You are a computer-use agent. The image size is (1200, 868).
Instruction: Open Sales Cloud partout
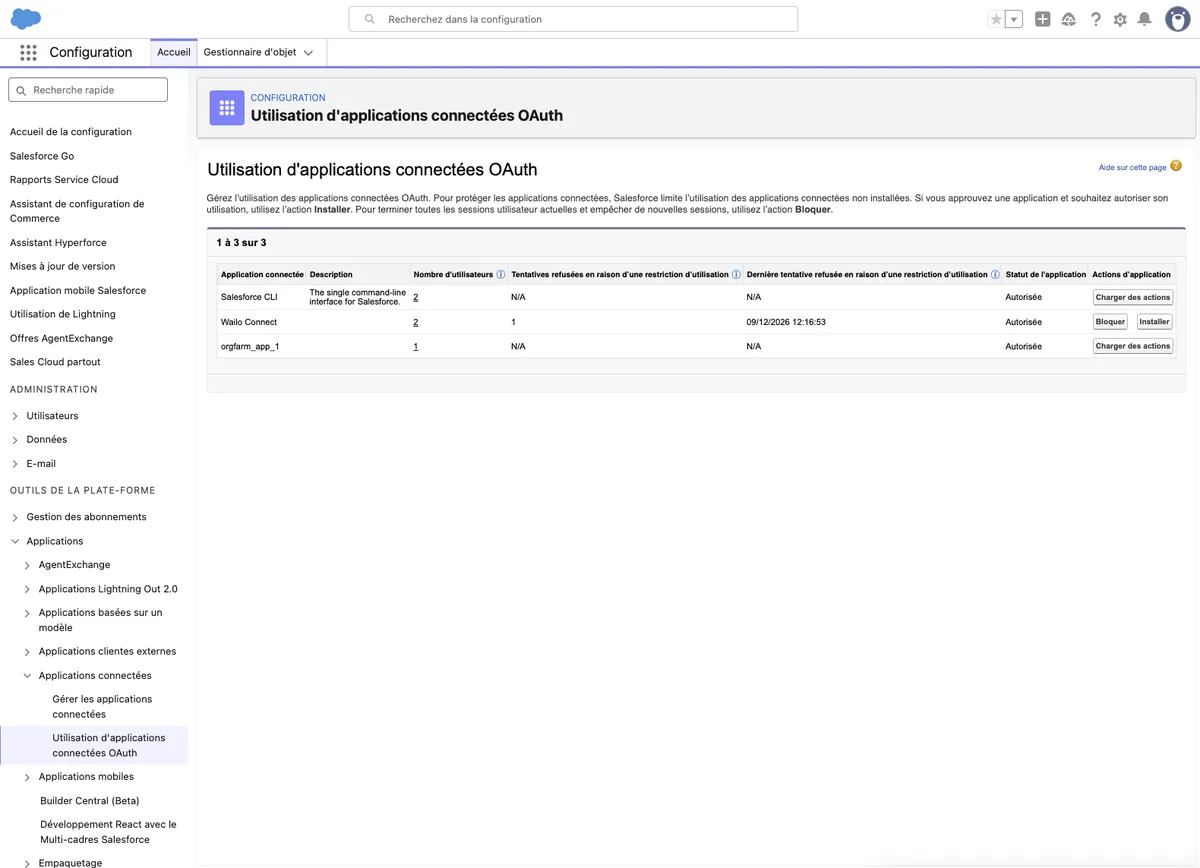coord(55,363)
